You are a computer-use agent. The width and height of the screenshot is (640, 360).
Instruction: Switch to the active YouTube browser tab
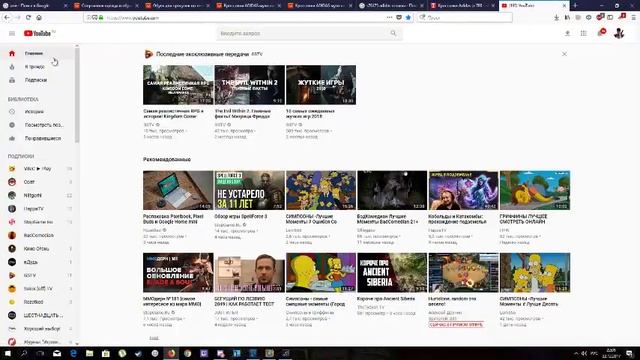[534, 6]
